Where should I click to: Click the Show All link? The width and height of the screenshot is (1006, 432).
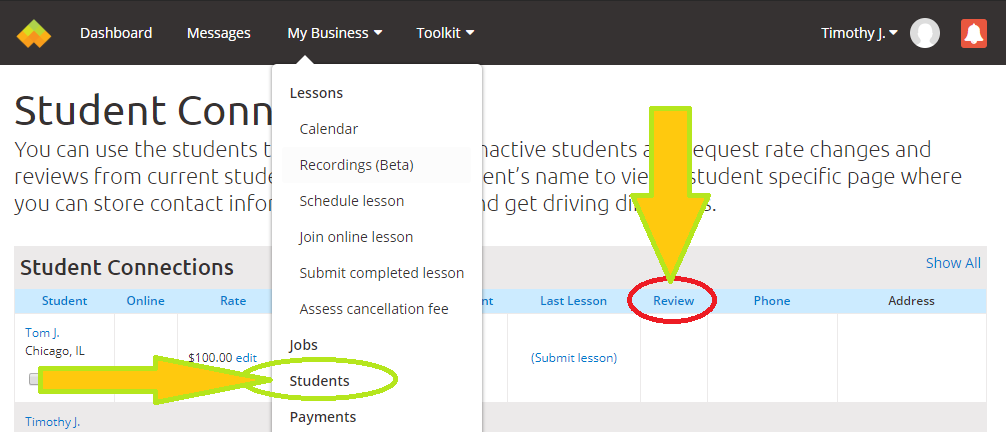[x=952, y=263]
